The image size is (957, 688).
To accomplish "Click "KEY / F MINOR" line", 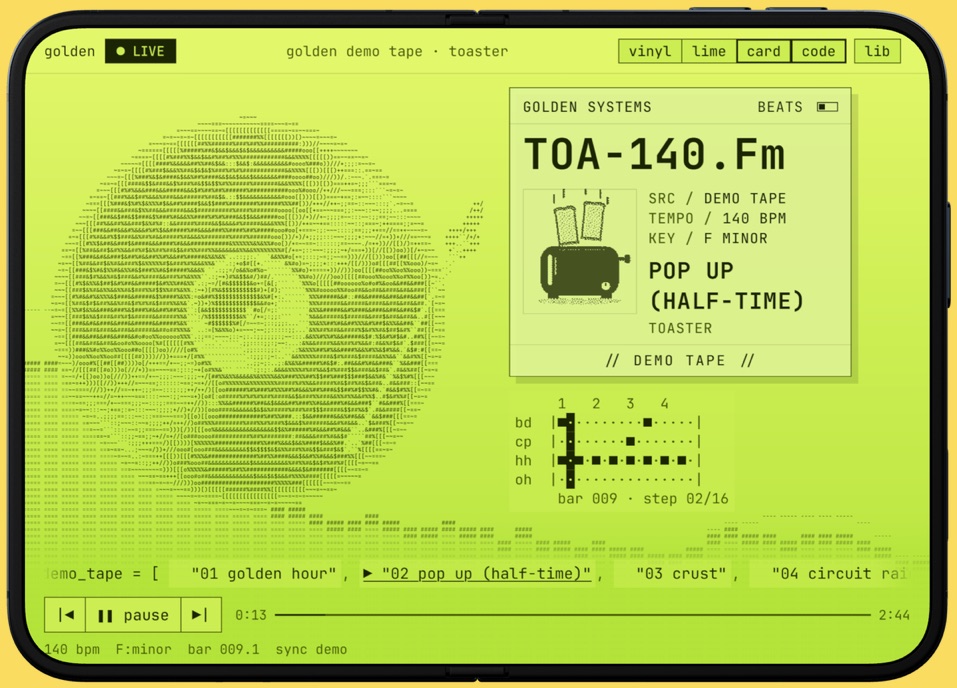I will click(x=708, y=238).
